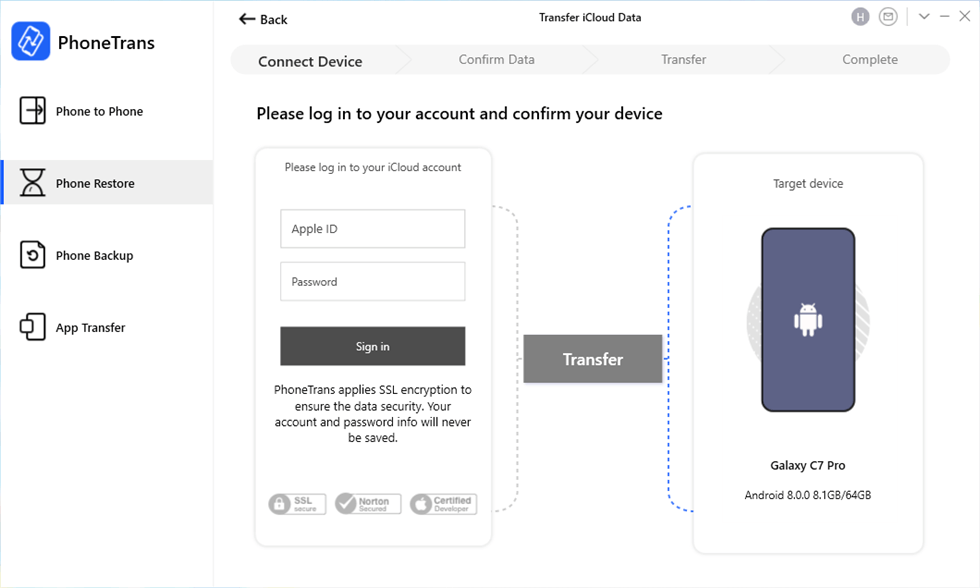Click the PhoneTrans logo icon
The image size is (980, 588).
click(x=31, y=41)
